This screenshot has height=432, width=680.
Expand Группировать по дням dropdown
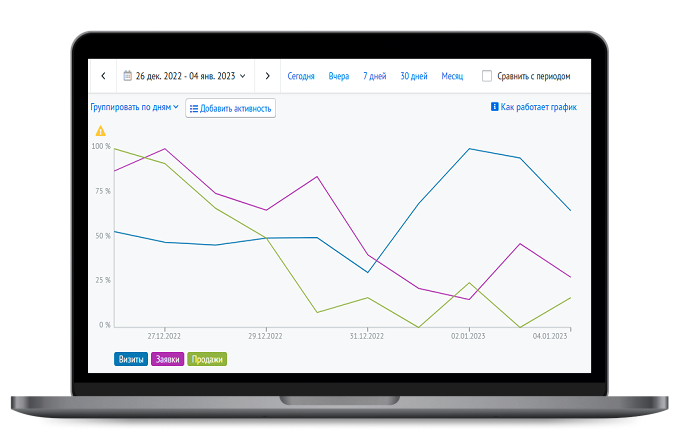(x=134, y=107)
